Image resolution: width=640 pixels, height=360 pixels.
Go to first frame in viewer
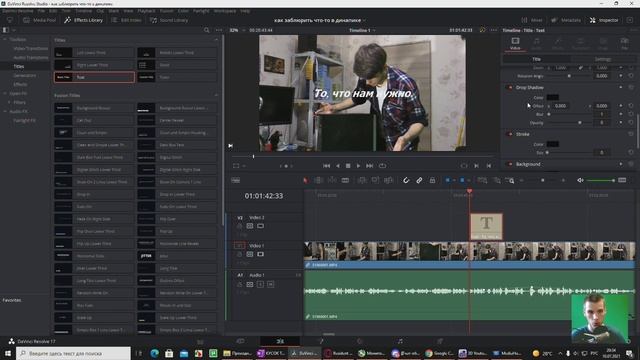click(327, 166)
